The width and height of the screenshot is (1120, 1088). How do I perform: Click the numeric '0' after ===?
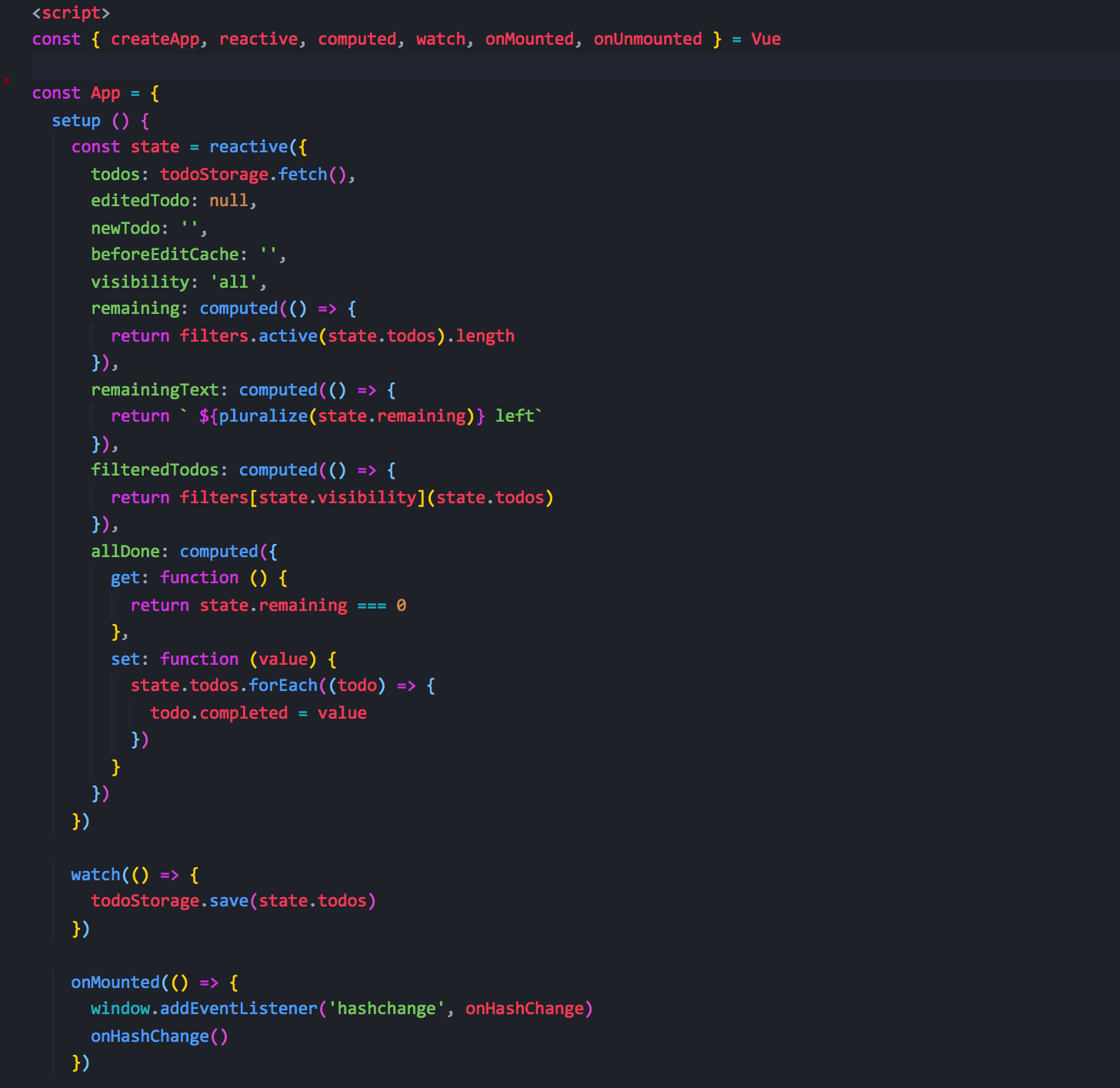tap(401, 606)
